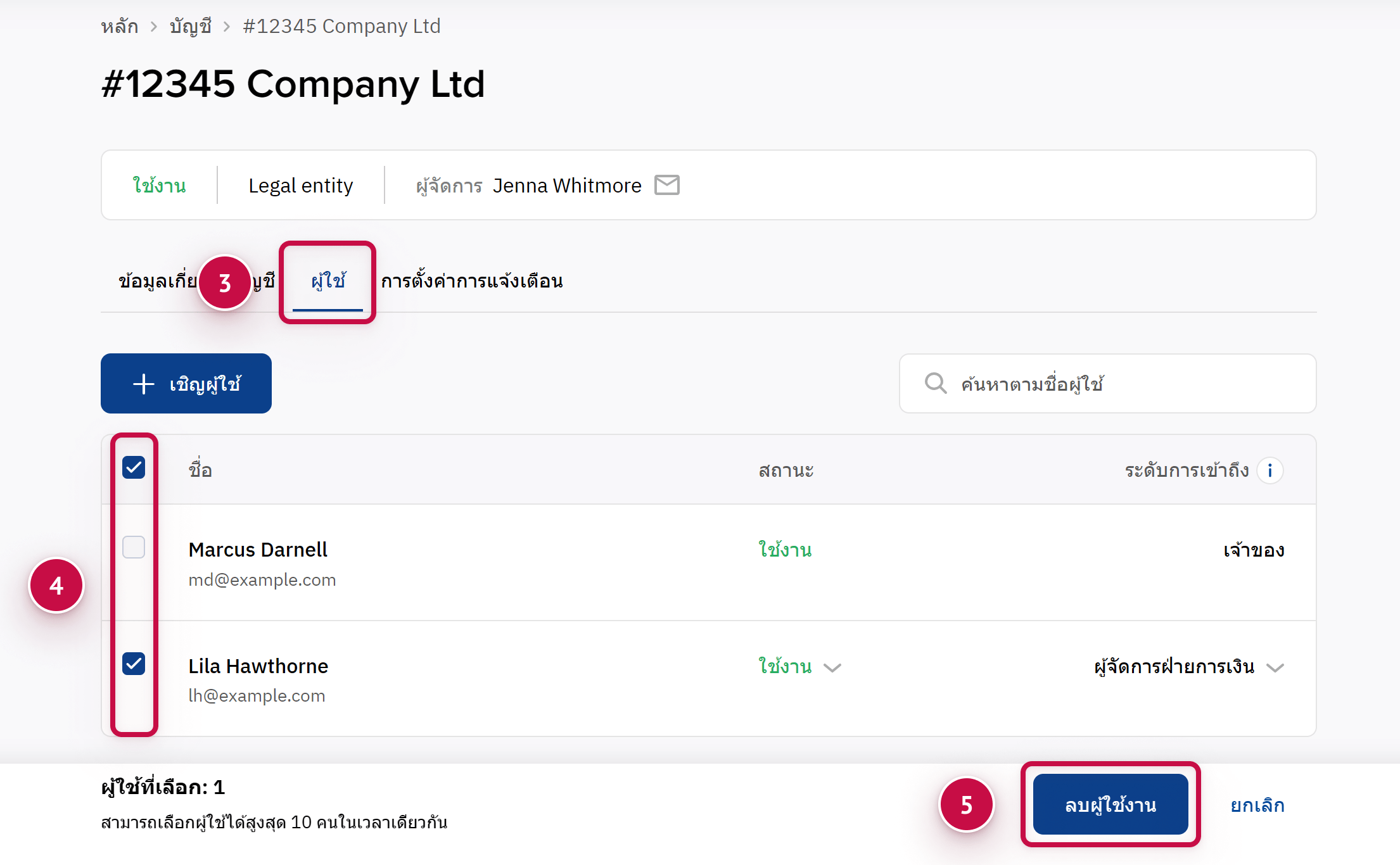Go to หลัก in the breadcrumb

coord(120,27)
